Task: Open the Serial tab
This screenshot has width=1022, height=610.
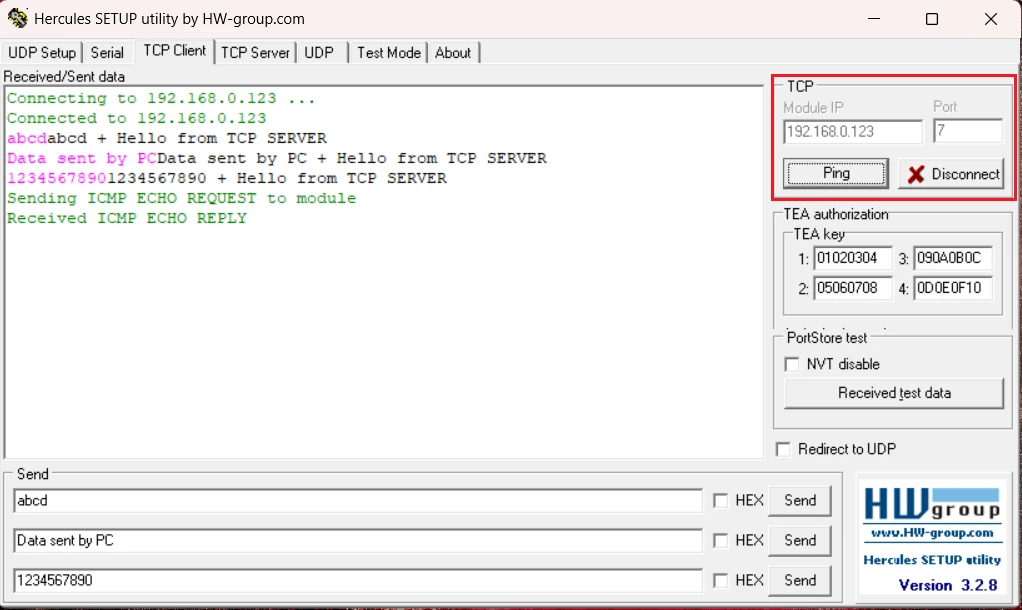Action: pyautogui.click(x=107, y=52)
